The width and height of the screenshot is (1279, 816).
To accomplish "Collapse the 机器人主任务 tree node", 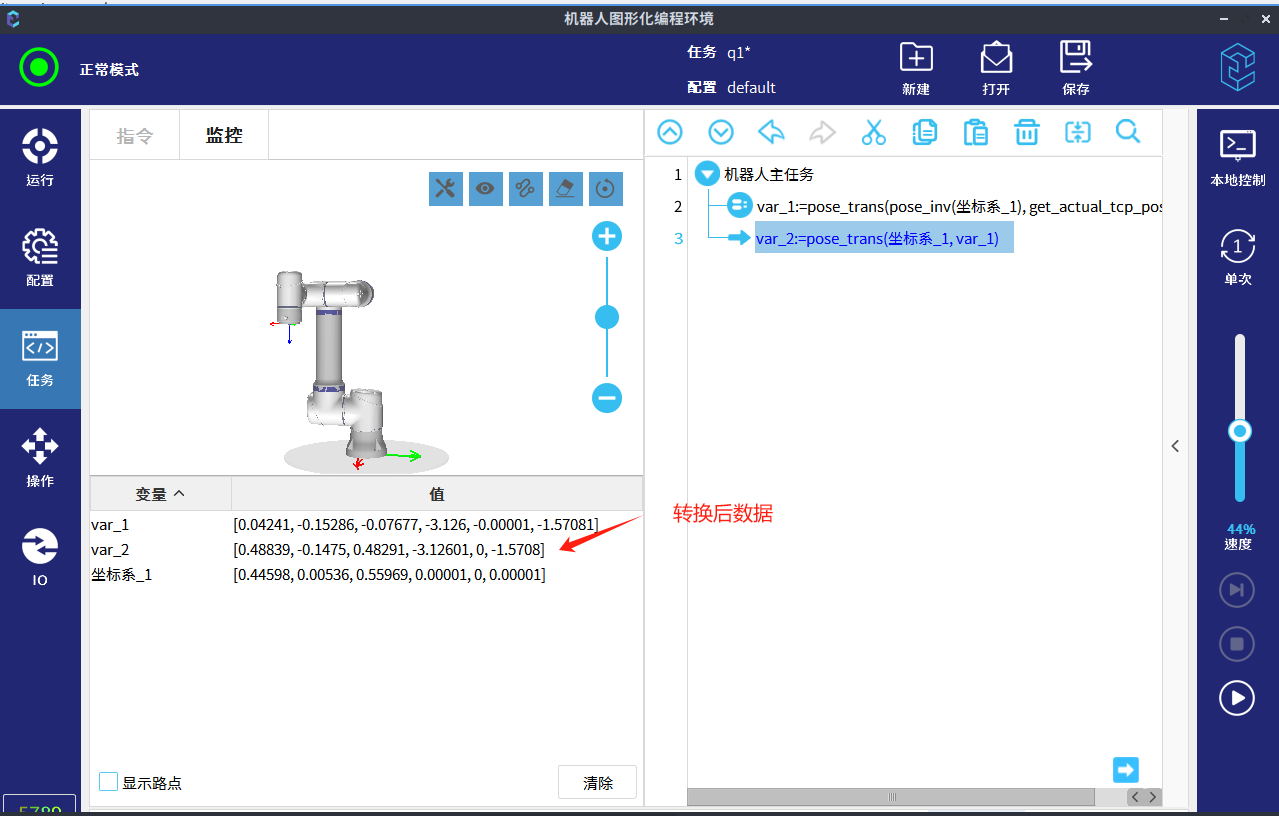I will pos(707,174).
